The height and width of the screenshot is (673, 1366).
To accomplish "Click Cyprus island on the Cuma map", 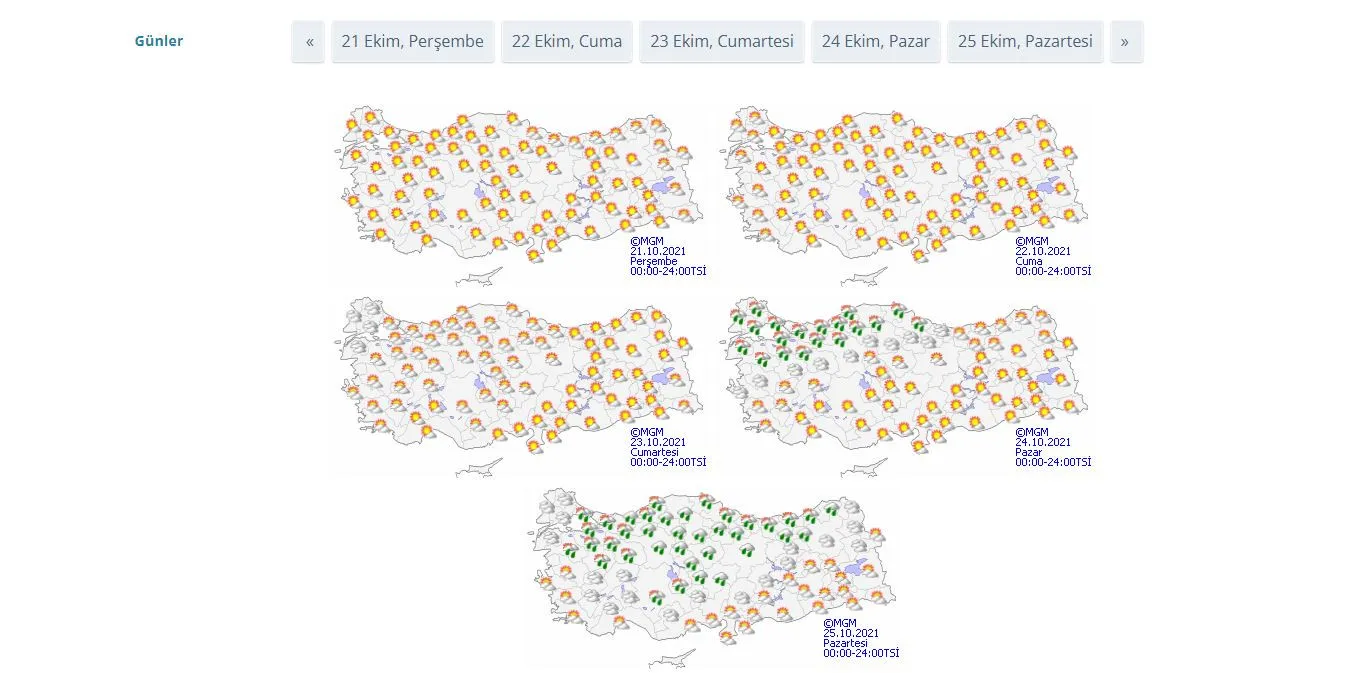I will pyautogui.click(x=866, y=277).
